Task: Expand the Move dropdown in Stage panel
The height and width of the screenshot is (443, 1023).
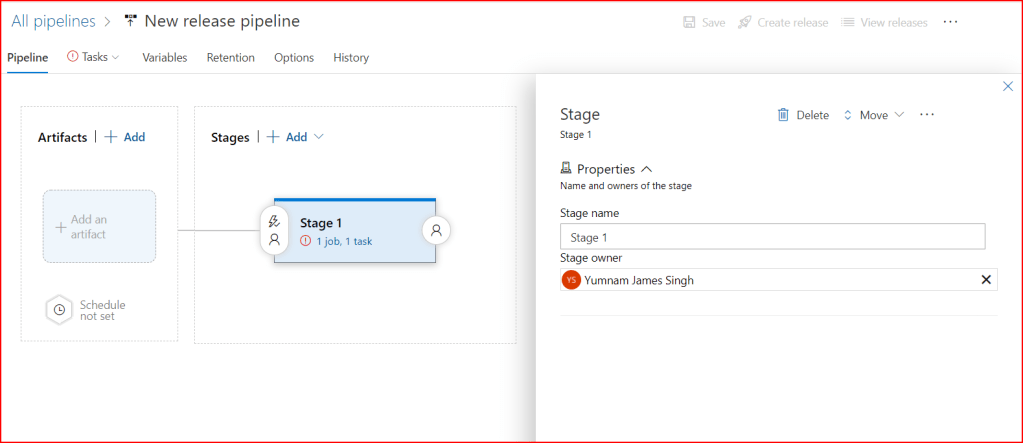Action: (x=874, y=115)
